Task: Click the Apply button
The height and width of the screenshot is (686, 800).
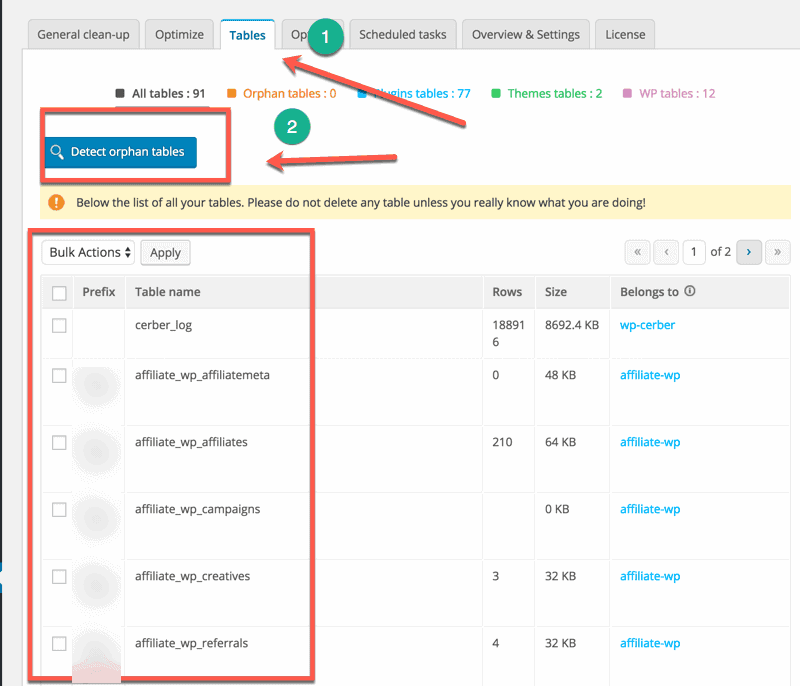Action: [165, 253]
